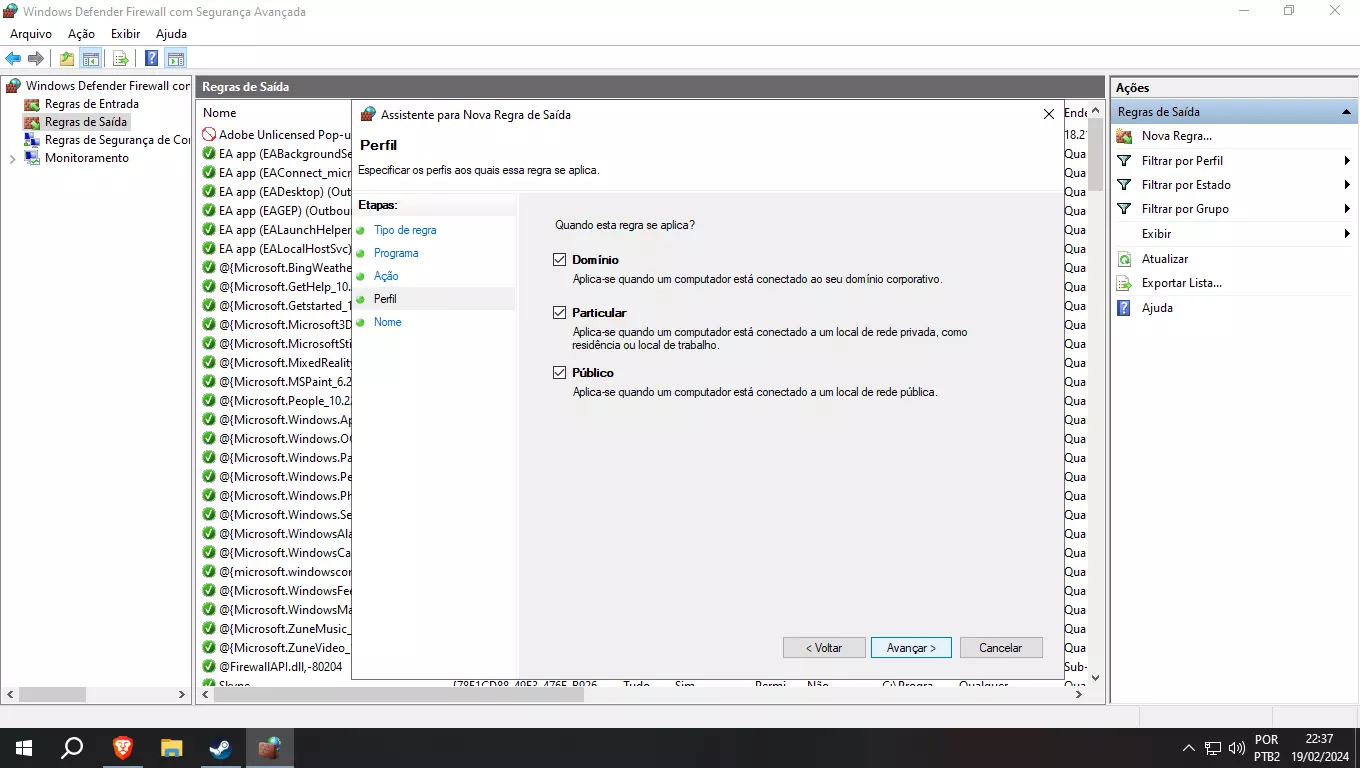Select the EA app (EALaunchHelper rule row
This screenshot has height=768, width=1360.
pyautogui.click(x=277, y=230)
